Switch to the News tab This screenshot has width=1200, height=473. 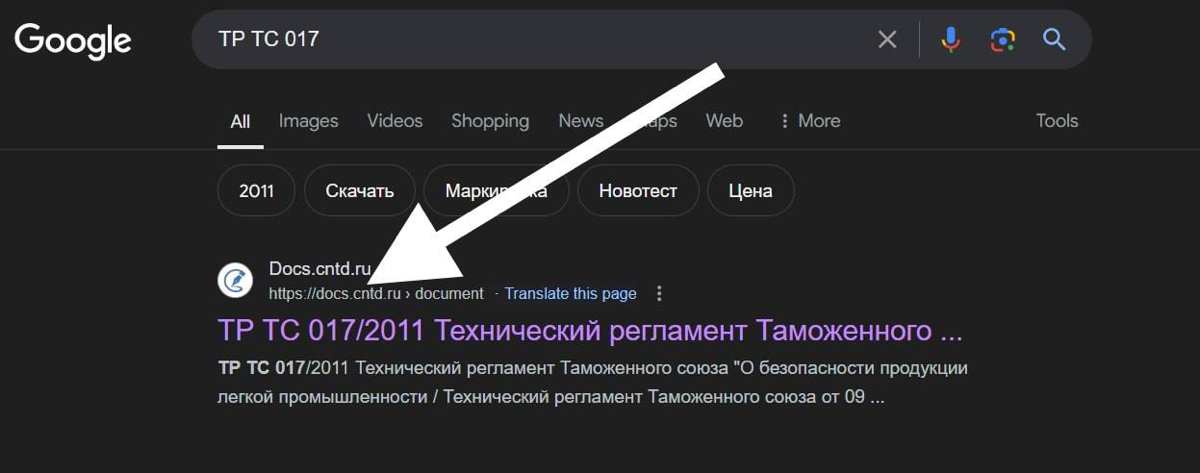(581, 121)
